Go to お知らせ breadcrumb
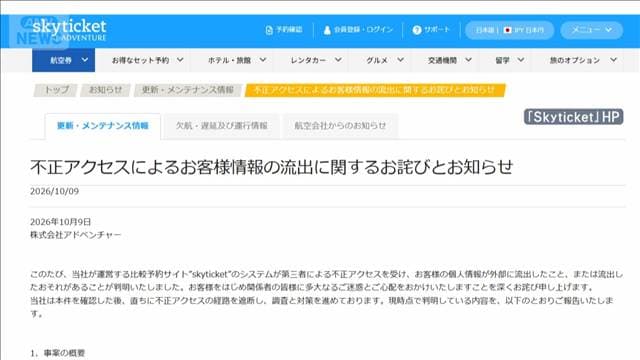640x360 pixels. [105, 90]
